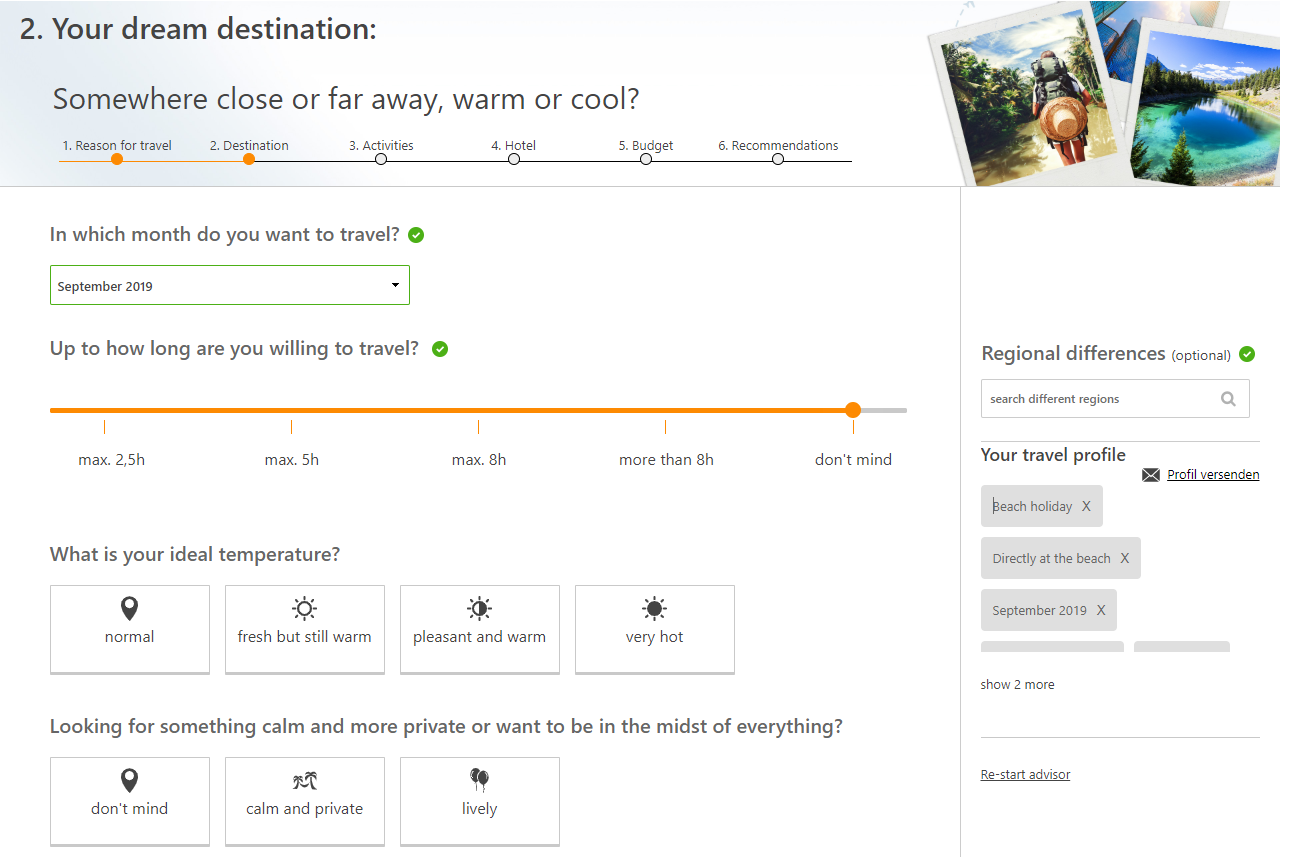The width and height of the screenshot is (1308, 857).
Task: Select the normal temperature option
Action: coord(130,629)
